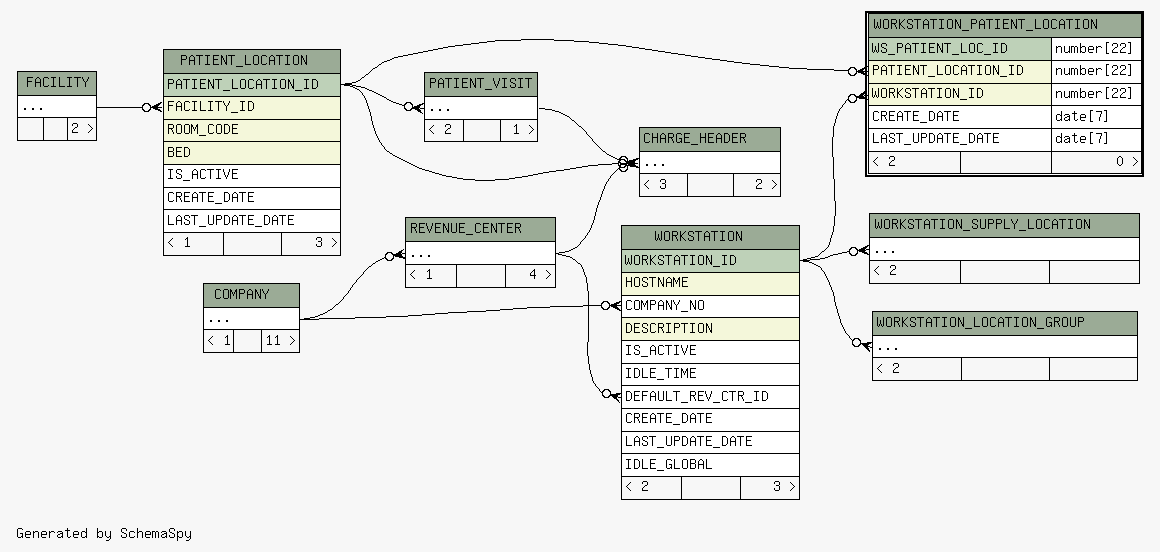Click the number[22] type beside WS_PATIENT_LOC_ID
Screen dimensions: 1160x552
[1096, 49]
